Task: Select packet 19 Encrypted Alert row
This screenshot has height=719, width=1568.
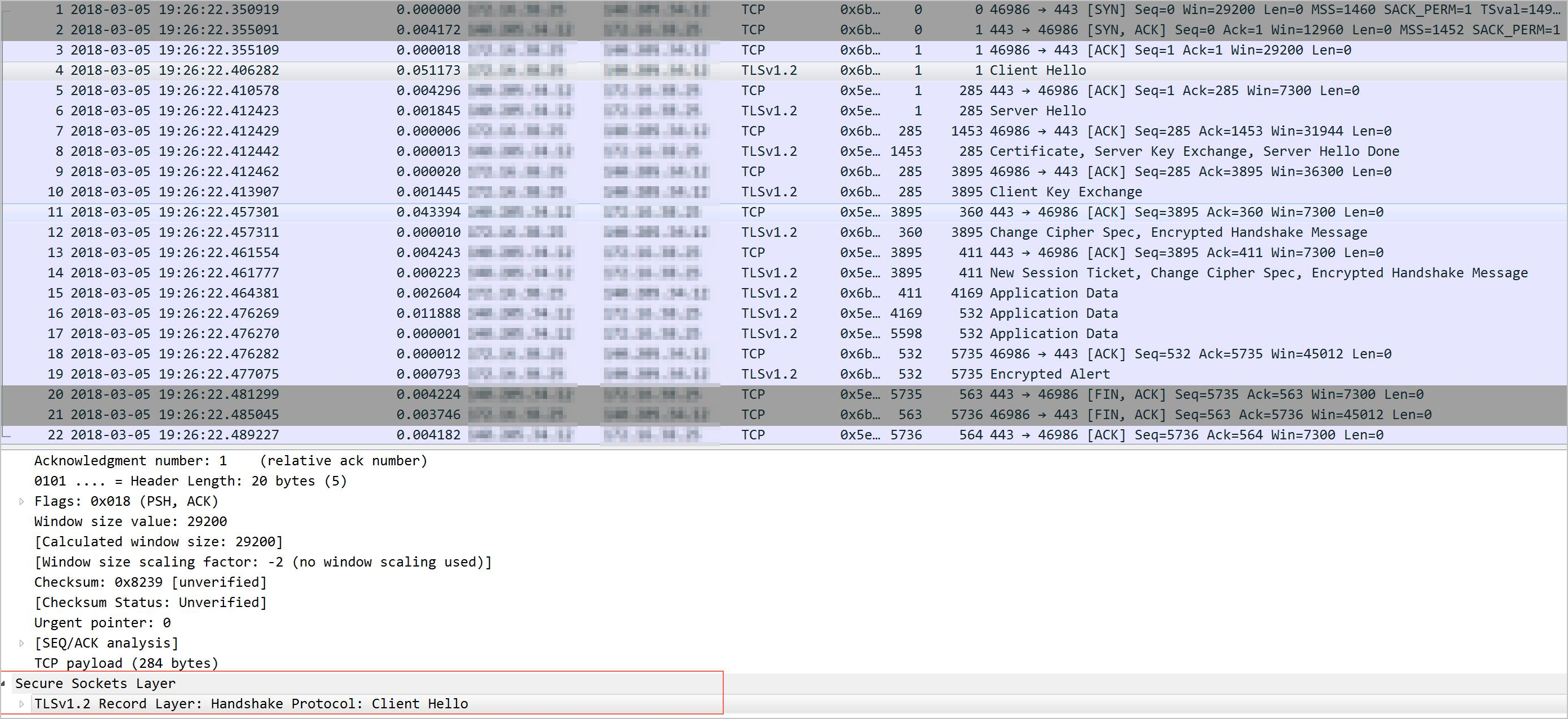Action: (1050, 374)
